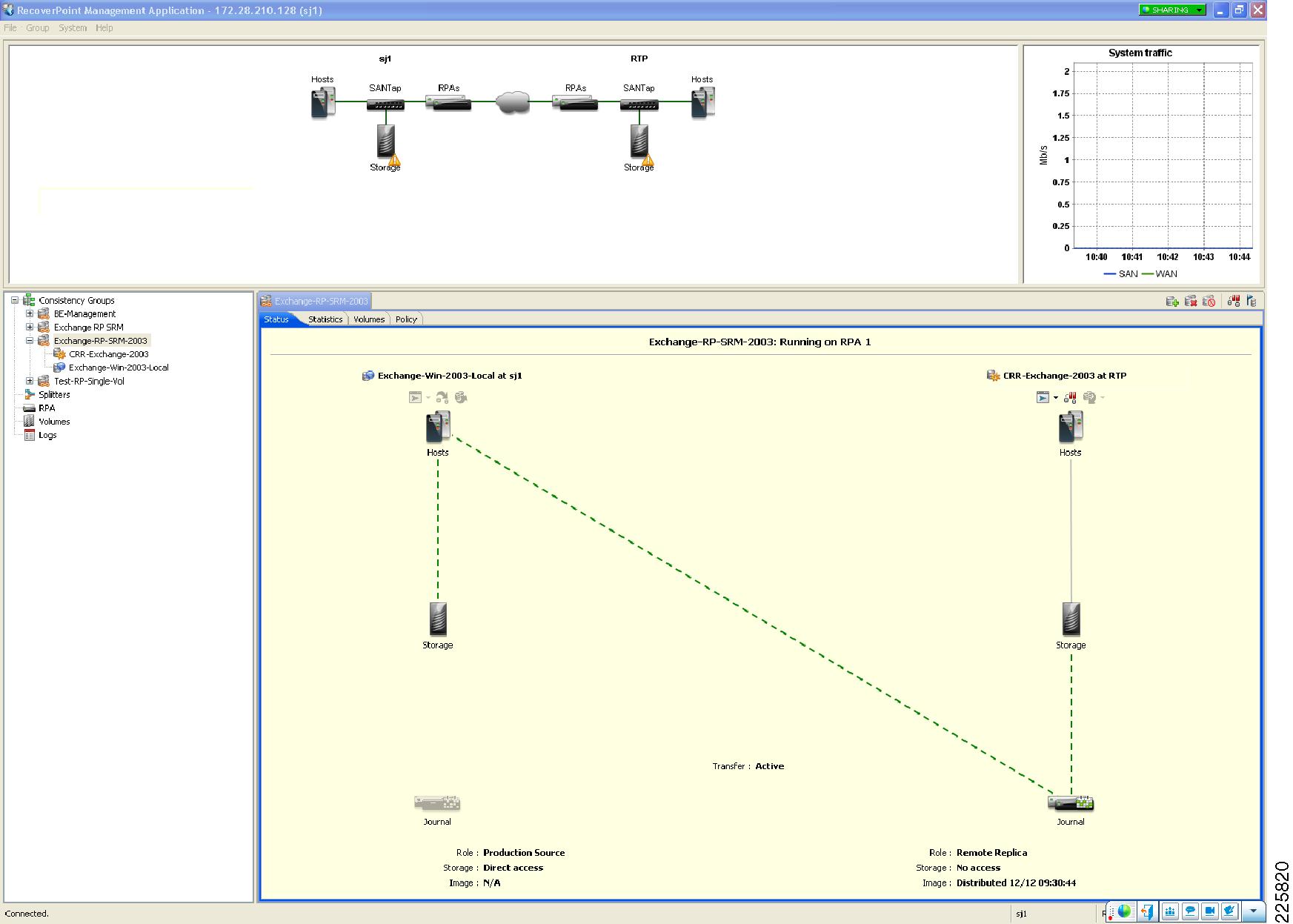The height and width of the screenshot is (924, 1293).
Task: Click the Image Access icon under CRR-Exchange-2003
Action: (x=1043, y=397)
